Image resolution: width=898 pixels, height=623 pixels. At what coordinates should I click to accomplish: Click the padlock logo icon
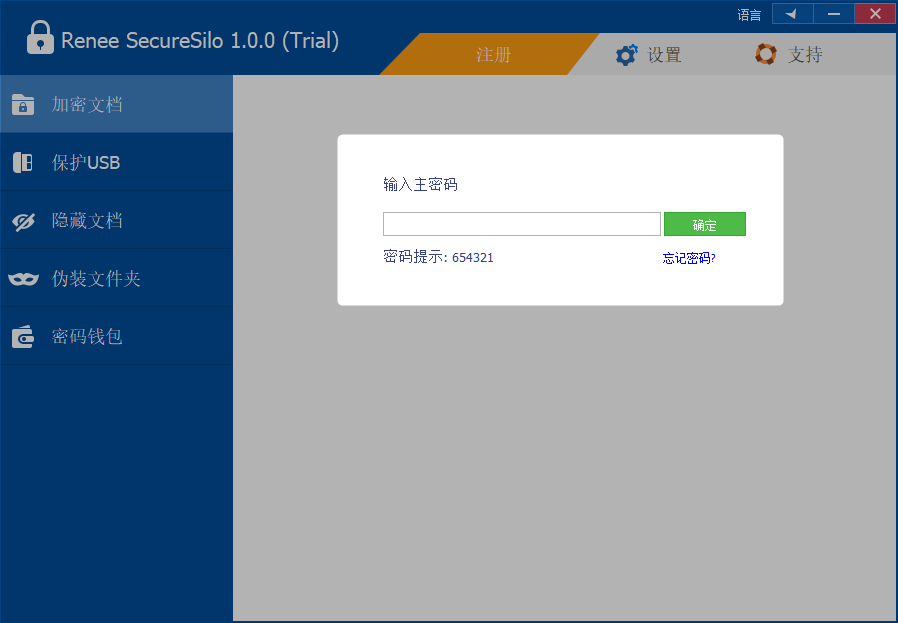tap(40, 37)
